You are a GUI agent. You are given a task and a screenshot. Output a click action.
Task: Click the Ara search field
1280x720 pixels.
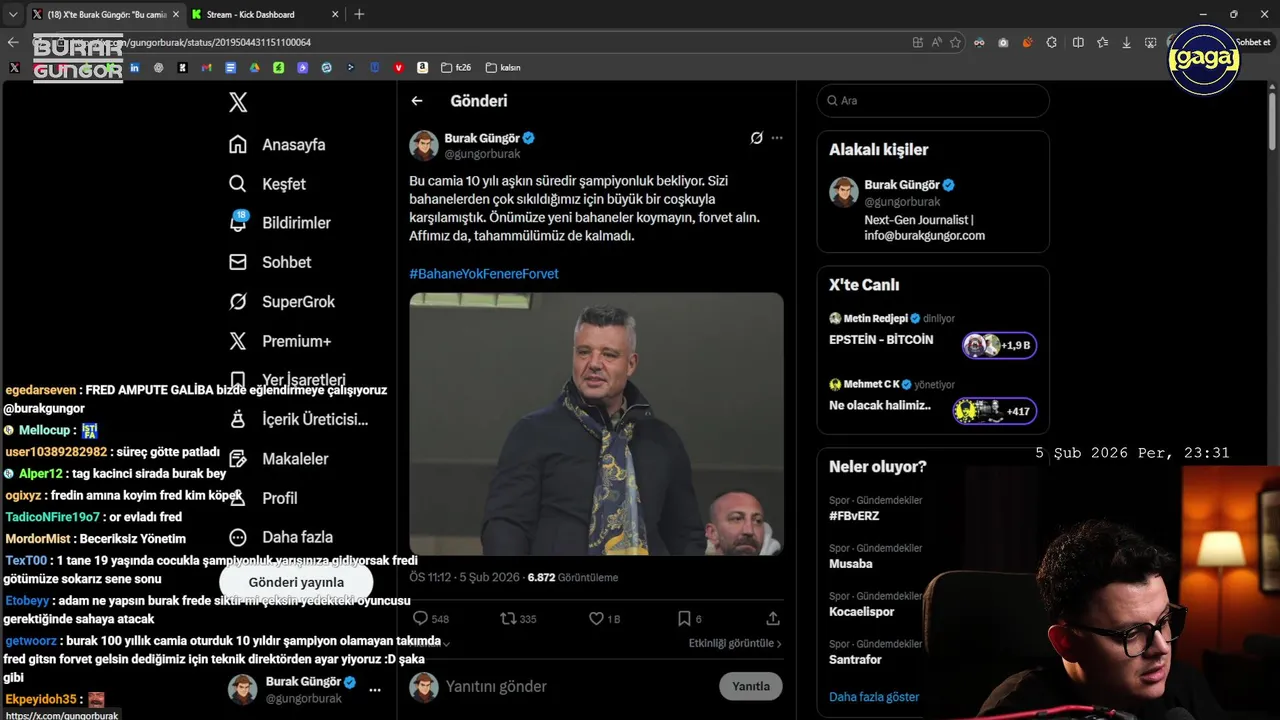click(933, 101)
